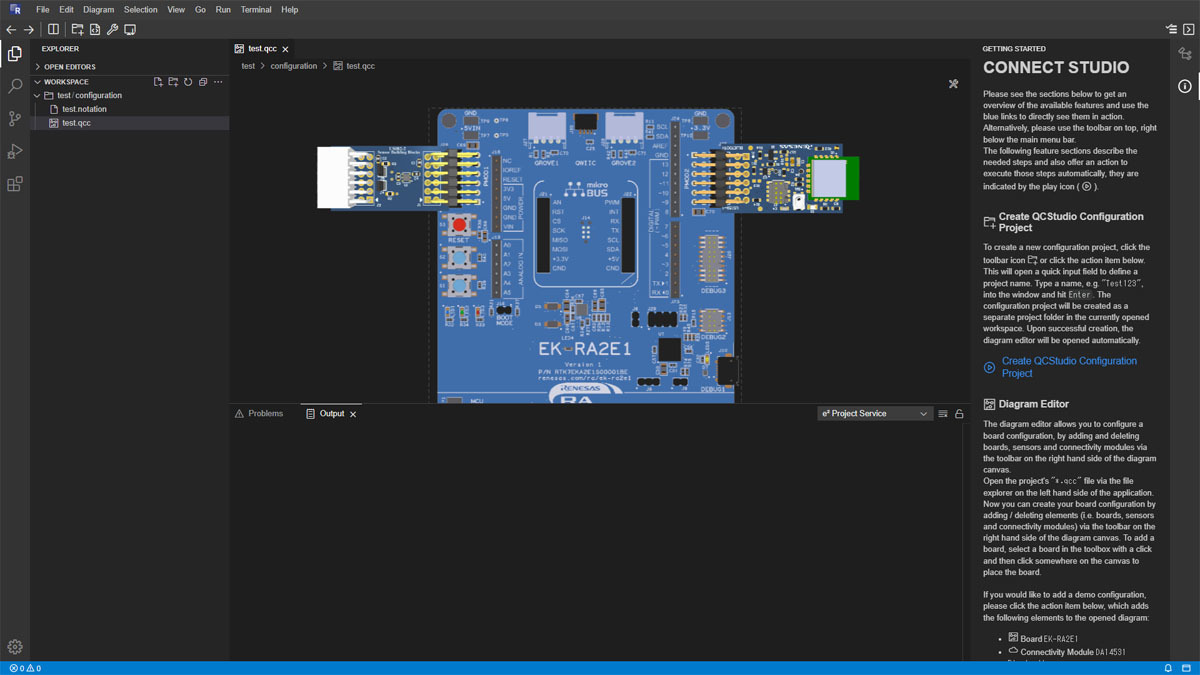Toggle the status bar layout icon
Screen dimensions: 1200x675
pos(1188,668)
